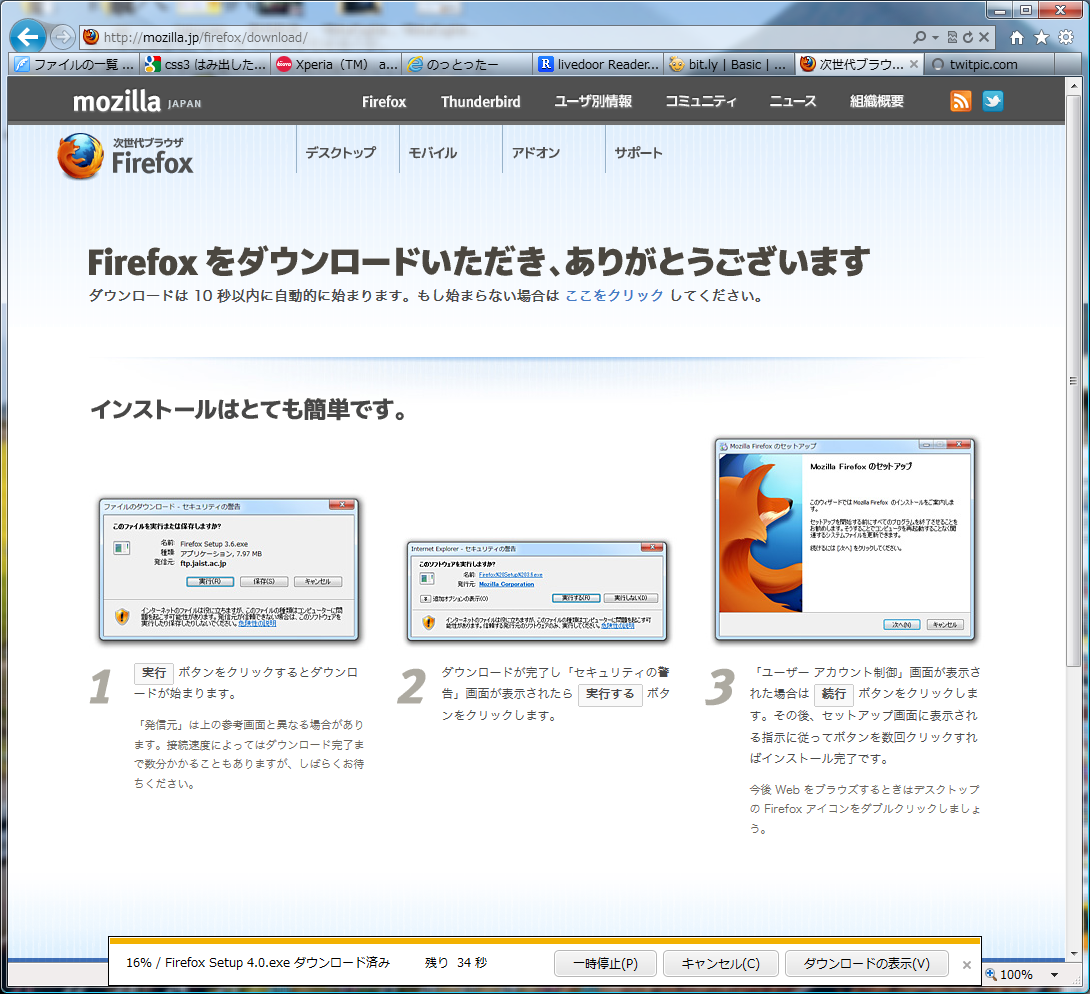
Task: Cancel the download with キャンセル(C)
Action: coord(720,963)
